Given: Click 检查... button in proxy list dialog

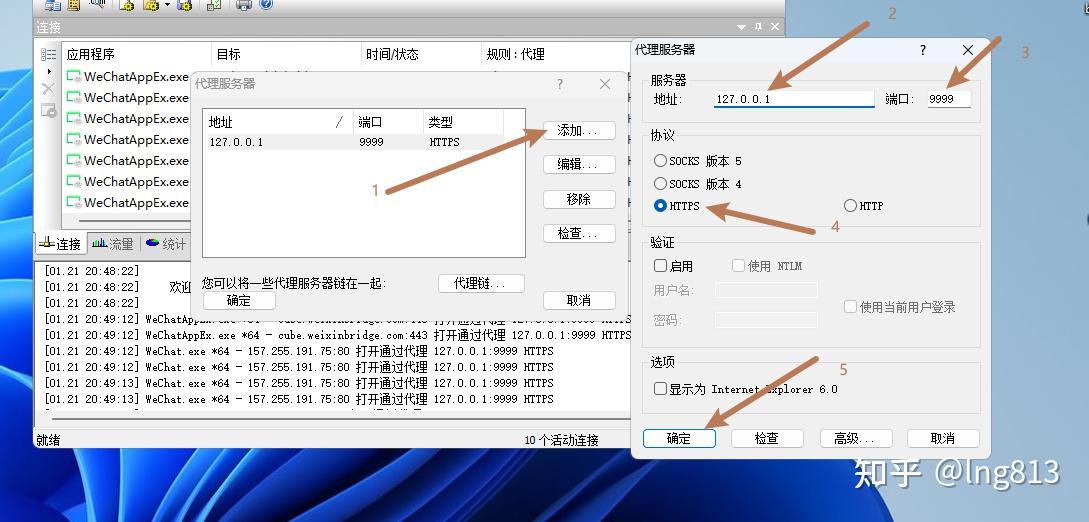Looking at the screenshot, I should click(579, 233).
